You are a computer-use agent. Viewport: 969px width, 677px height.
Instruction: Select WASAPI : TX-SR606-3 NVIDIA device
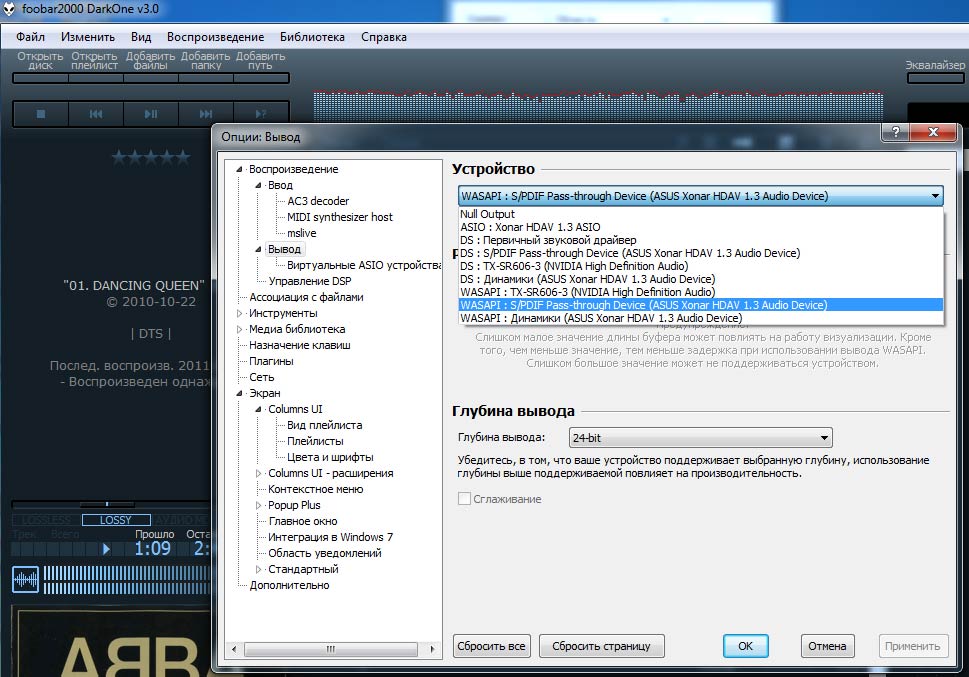[x=701, y=292]
